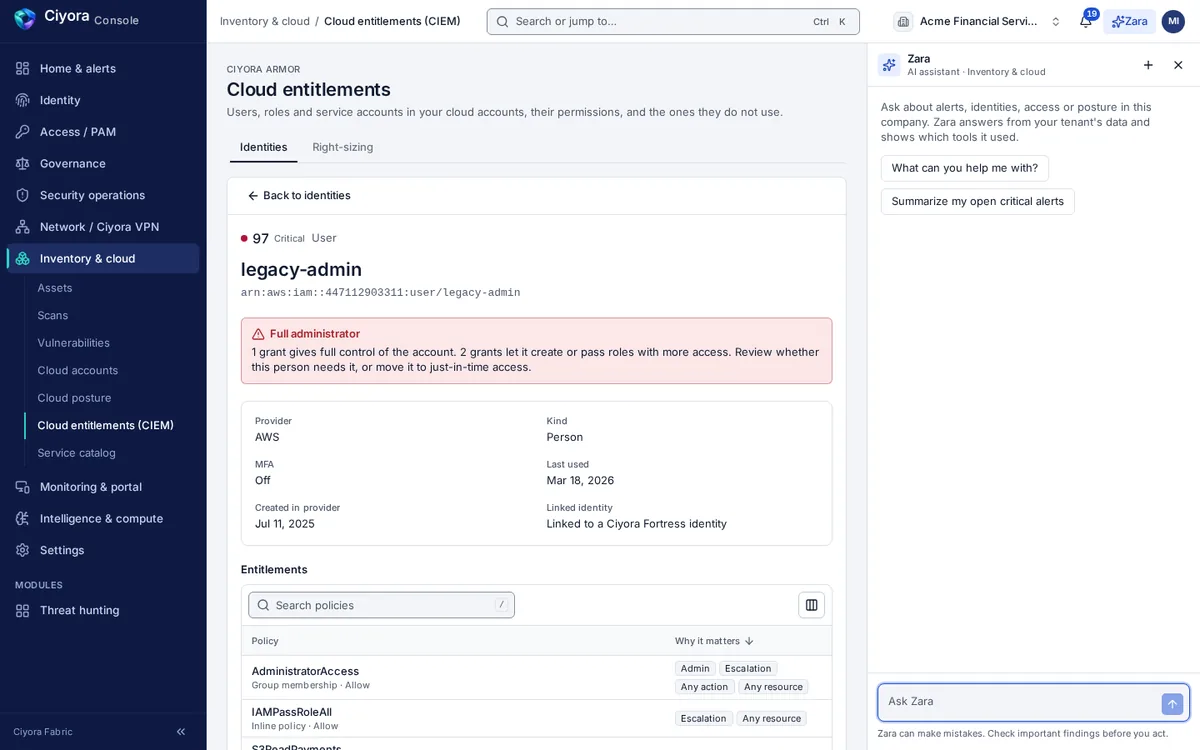The width and height of the screenshot is (1200, 750).
Task: Click the 97 Critical risk score
Action: pyautogui.click(x=272, y=238)
